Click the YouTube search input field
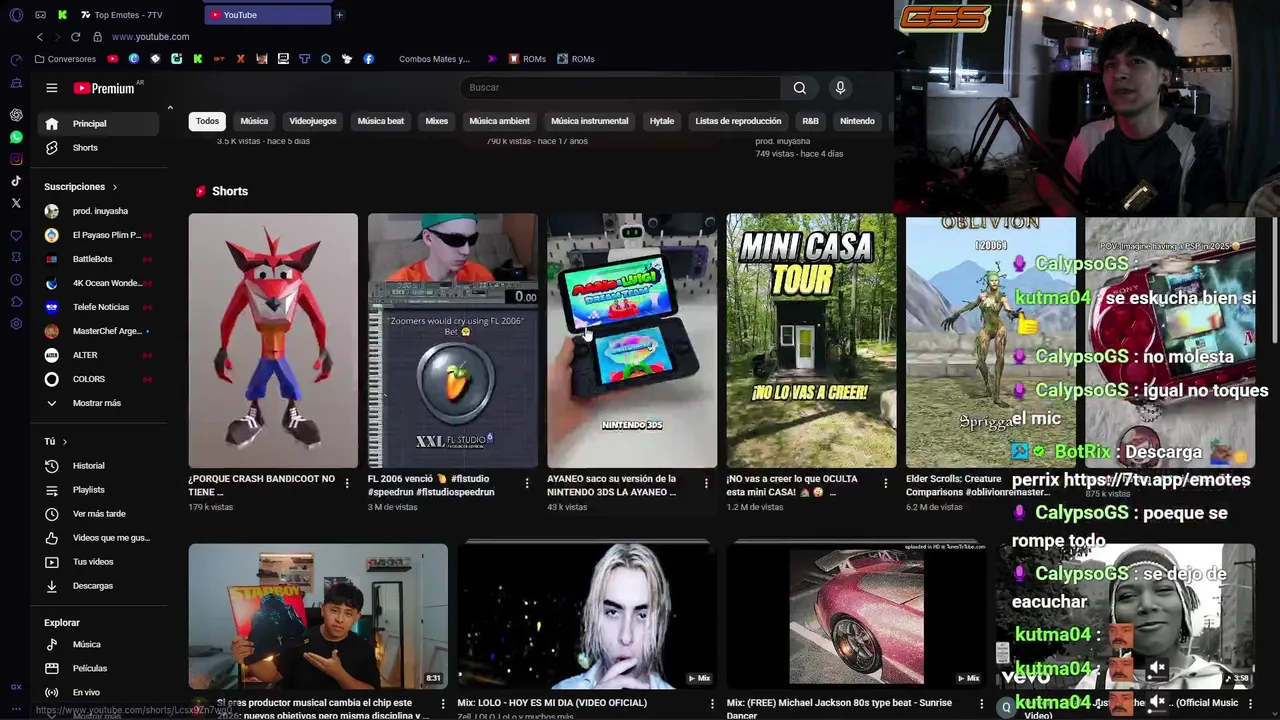The width and height of the screenshot is (1280, 720). 622,88
